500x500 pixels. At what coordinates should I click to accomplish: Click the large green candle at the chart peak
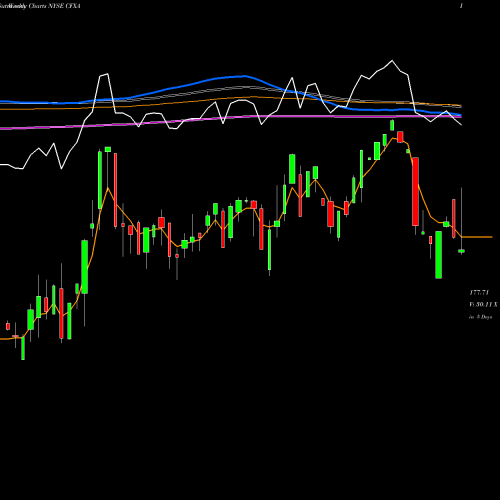[x=392, y=125]
